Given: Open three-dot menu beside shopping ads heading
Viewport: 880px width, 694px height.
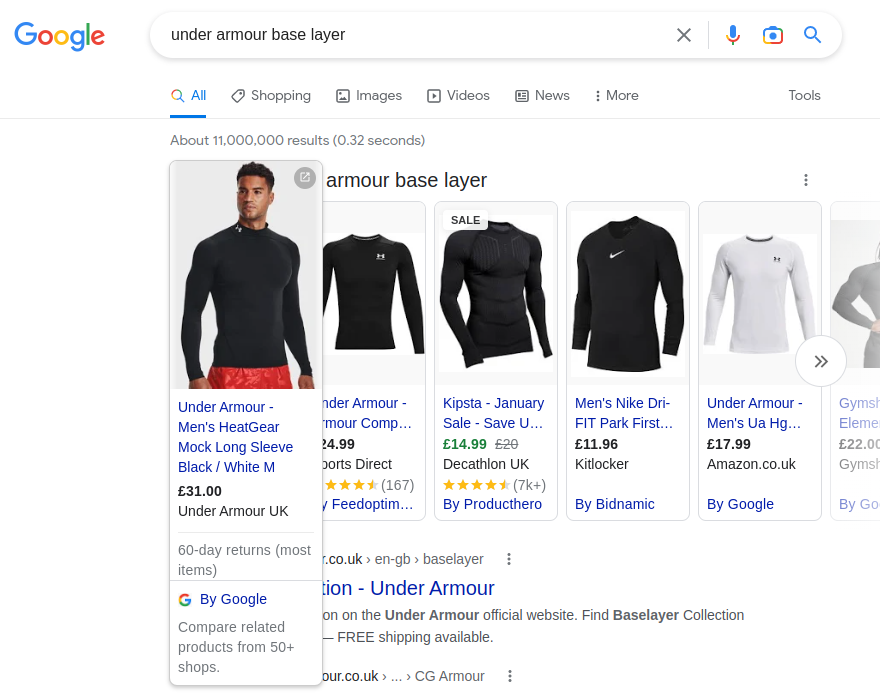Looking at the screenshot, I should click(806, 180).
